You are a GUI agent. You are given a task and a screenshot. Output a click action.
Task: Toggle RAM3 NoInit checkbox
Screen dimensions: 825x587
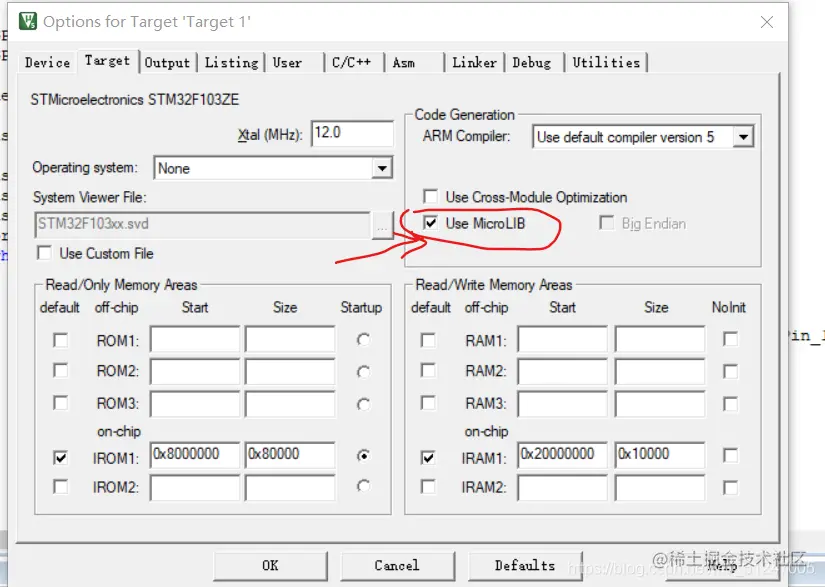pyautogui.click(x=730, y=403)
